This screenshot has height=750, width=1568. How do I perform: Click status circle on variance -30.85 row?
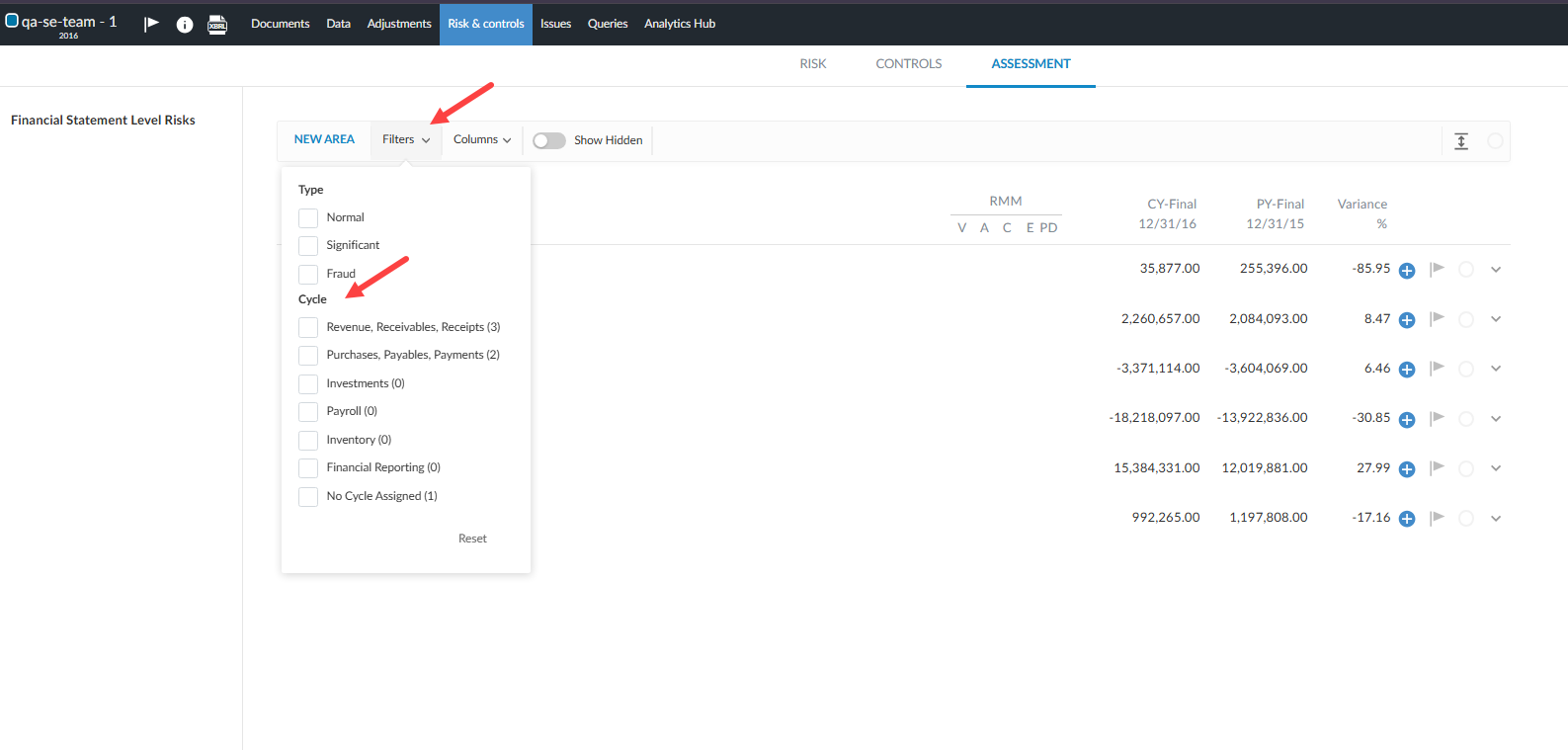(x=1466, y=419)
